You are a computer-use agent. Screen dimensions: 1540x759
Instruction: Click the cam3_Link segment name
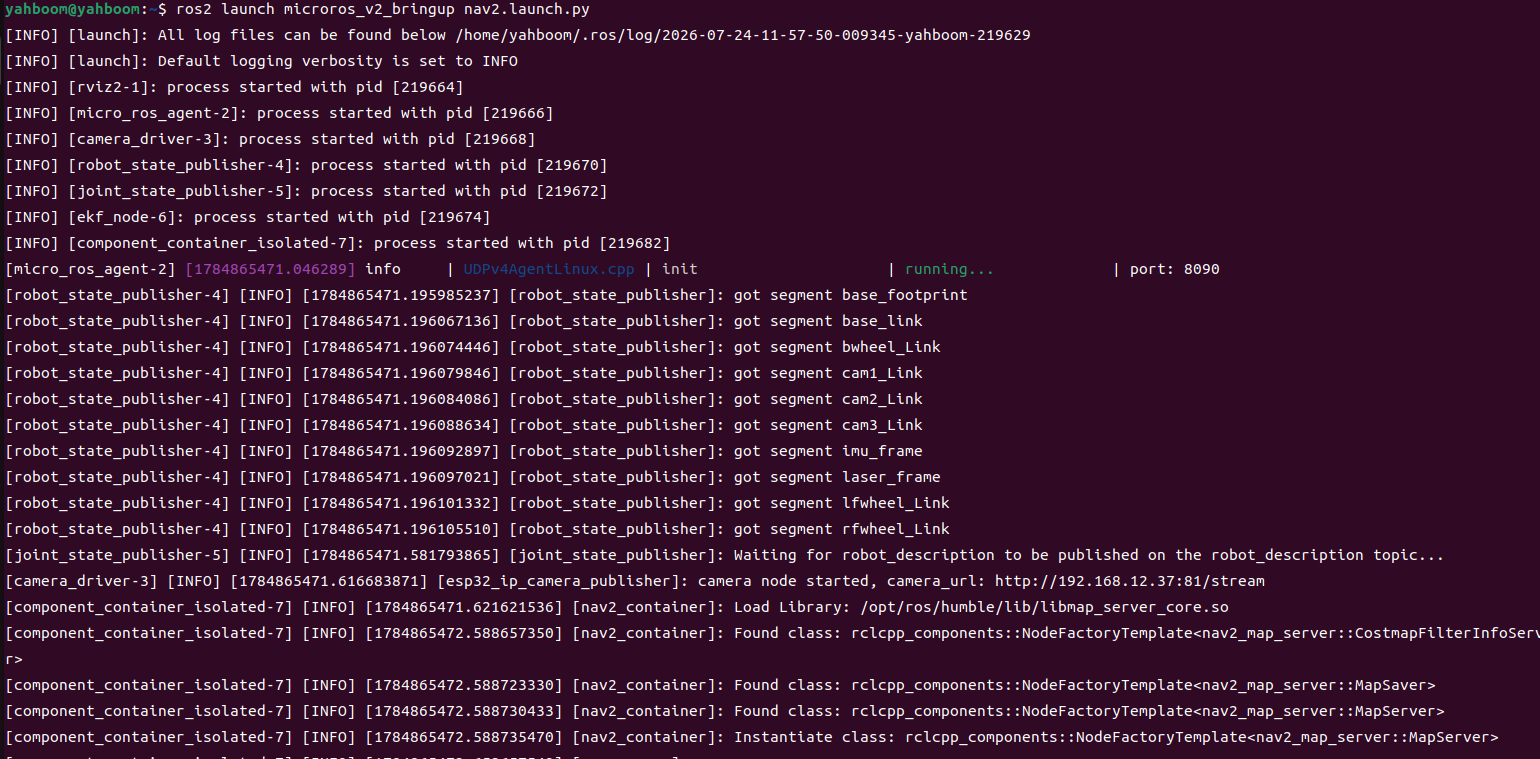(882, 425)
